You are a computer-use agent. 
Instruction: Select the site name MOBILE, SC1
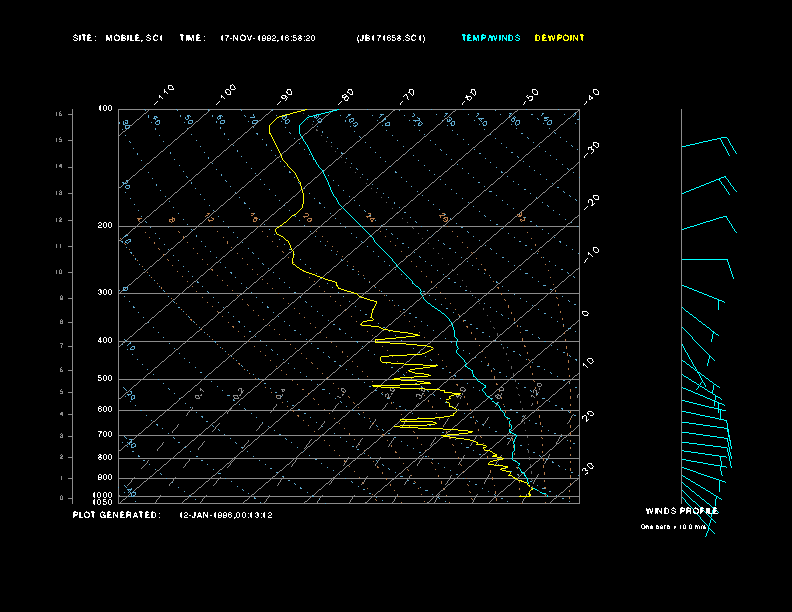tap(132, 38)
